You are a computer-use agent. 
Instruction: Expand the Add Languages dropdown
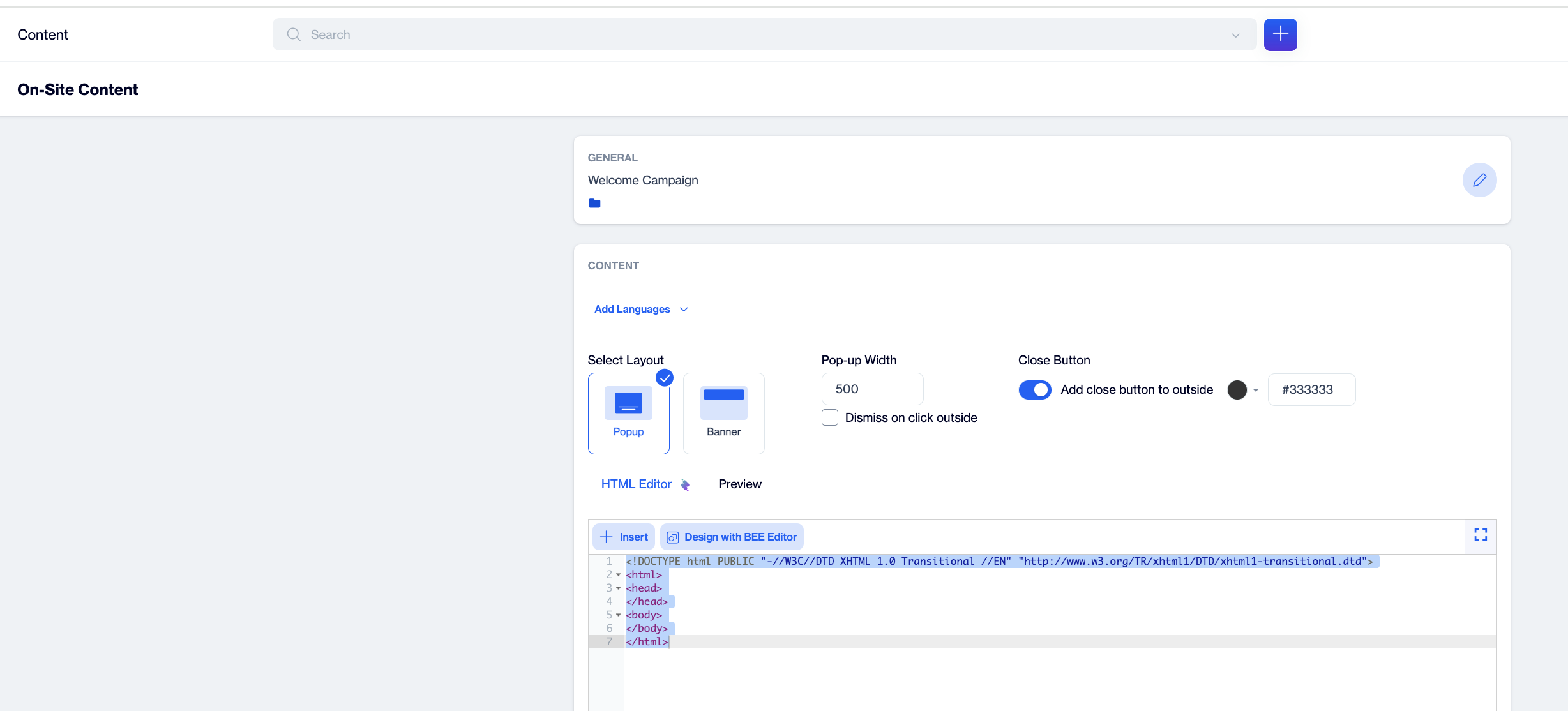click(x=641, y=309)
